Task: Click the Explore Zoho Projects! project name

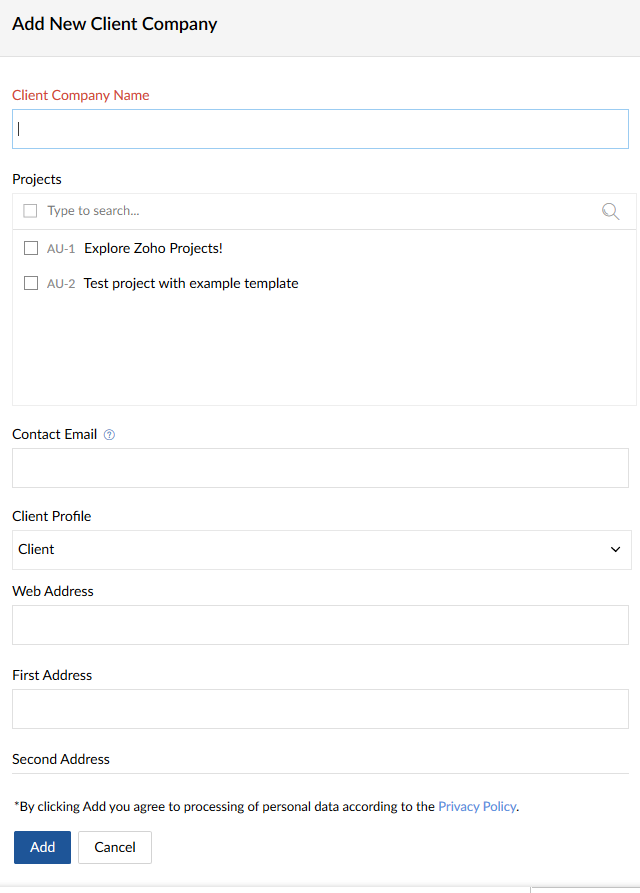Action: click(153, 248)
